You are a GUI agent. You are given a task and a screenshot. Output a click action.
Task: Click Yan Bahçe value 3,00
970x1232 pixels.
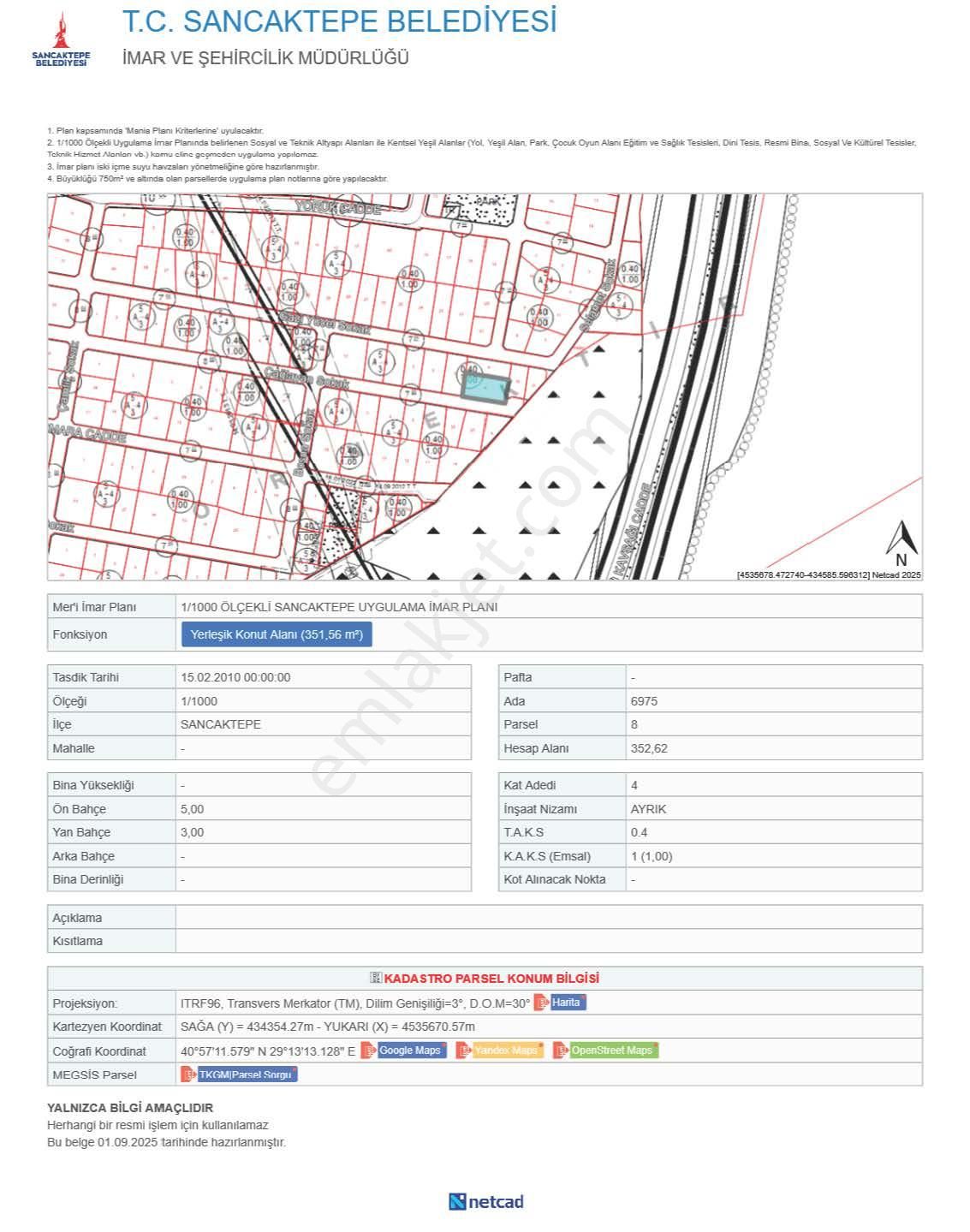[193, 832]
